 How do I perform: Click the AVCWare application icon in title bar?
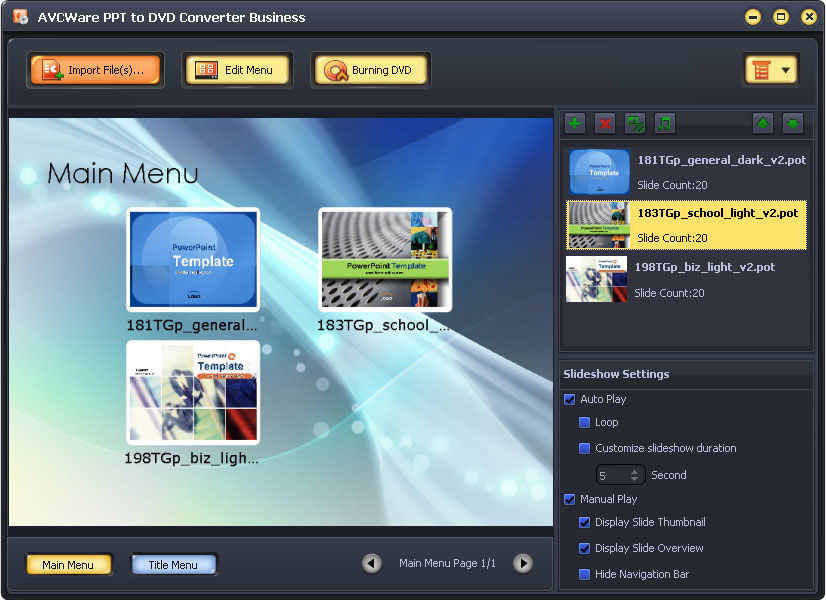[x=21, y=17]
